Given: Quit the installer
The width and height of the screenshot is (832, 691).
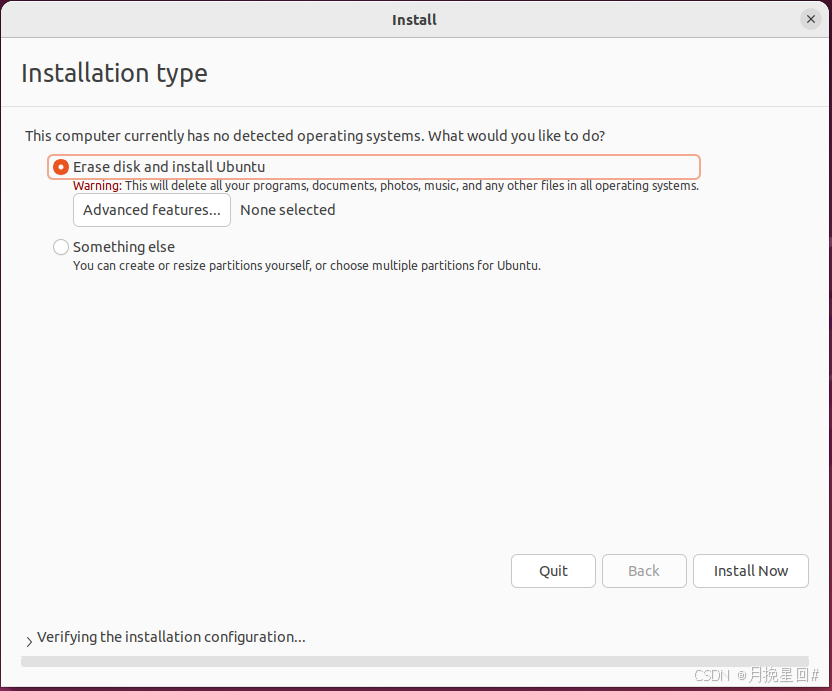Looking at the screenshot, I should (553, 571).
